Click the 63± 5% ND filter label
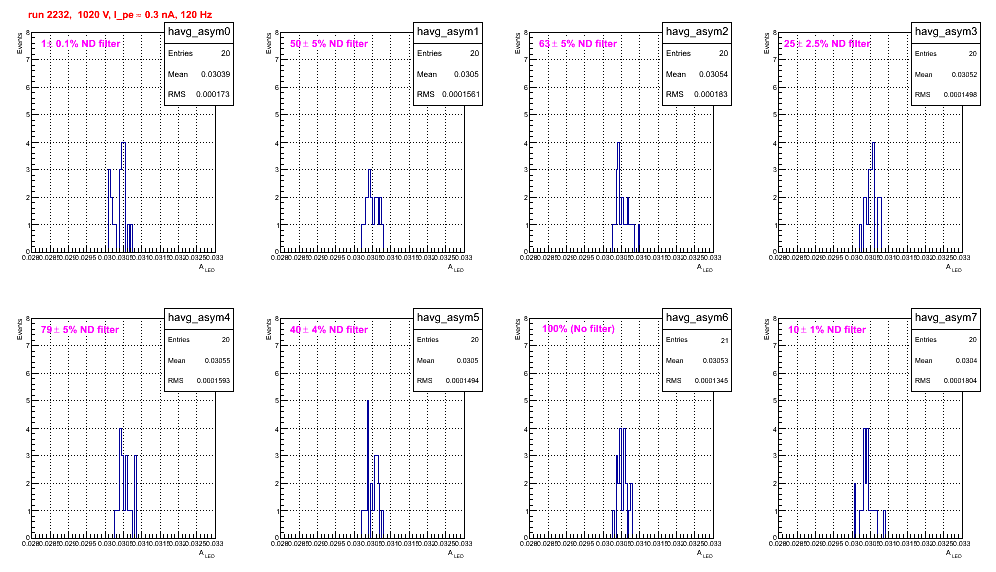Screen dimensions: 996x572 tap(578, 43)
